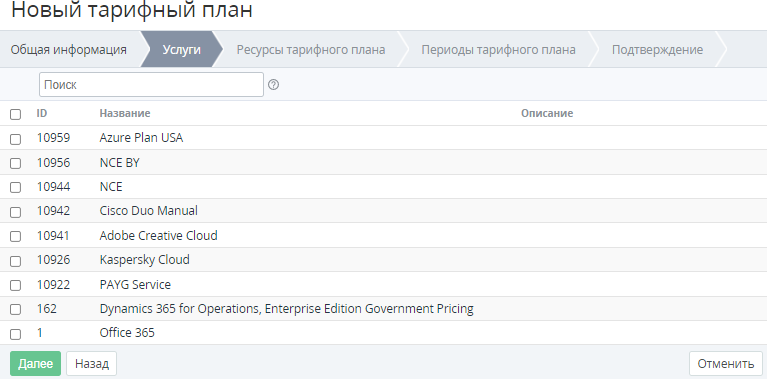Check the Kaspersky Cloud checkbox
The image size is (767, 379).
16,261
